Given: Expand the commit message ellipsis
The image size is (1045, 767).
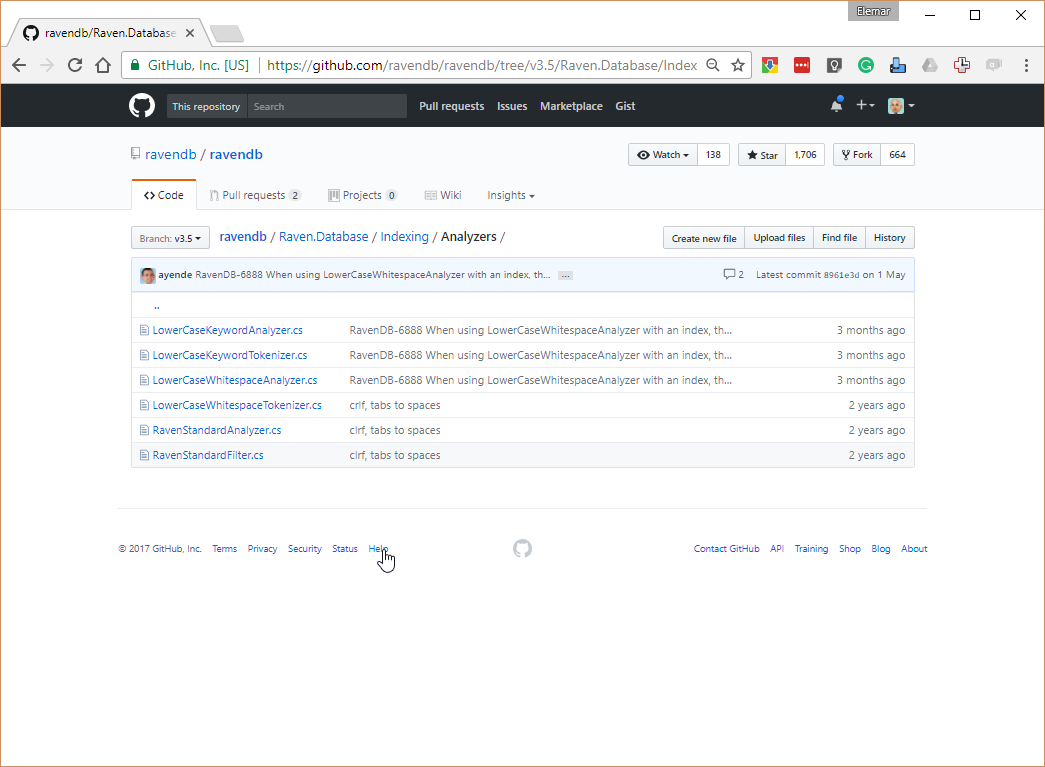Looking at the screenshot, I should (x=565, y=275).
